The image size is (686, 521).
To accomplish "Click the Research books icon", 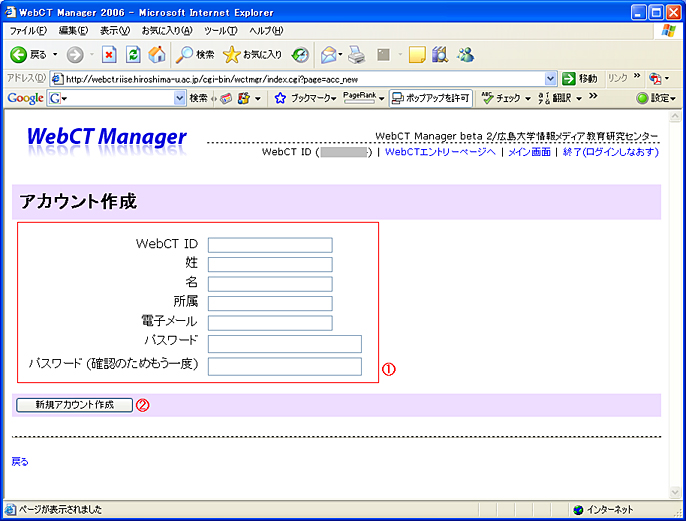I will (x=440, y=55).
